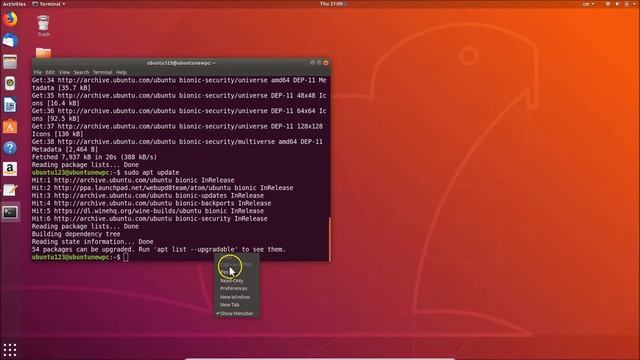Toggle Show Menubar in context menu
Screen dimensions: 640x360
(237, 313)
